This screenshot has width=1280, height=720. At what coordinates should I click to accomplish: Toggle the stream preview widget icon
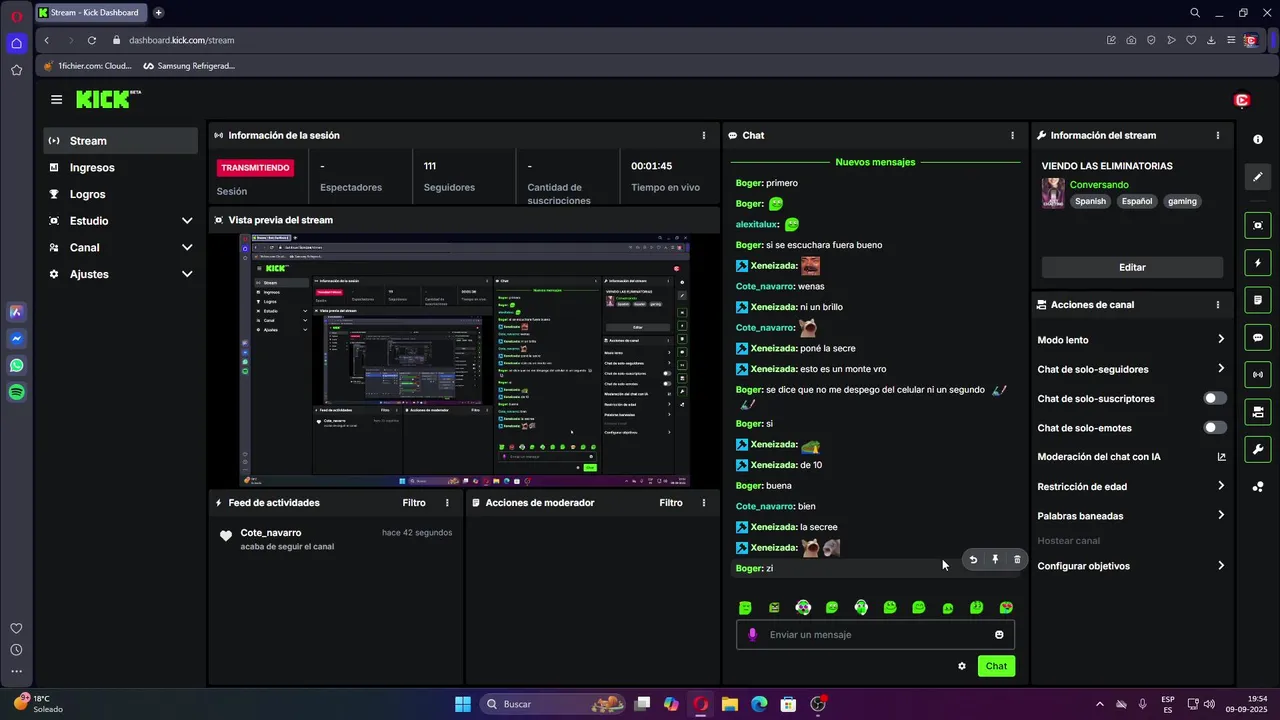[1258, 226]
